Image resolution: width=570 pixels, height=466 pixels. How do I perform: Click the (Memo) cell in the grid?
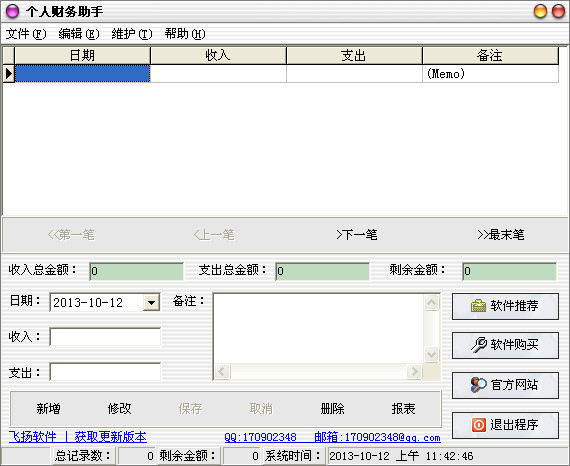490,74
